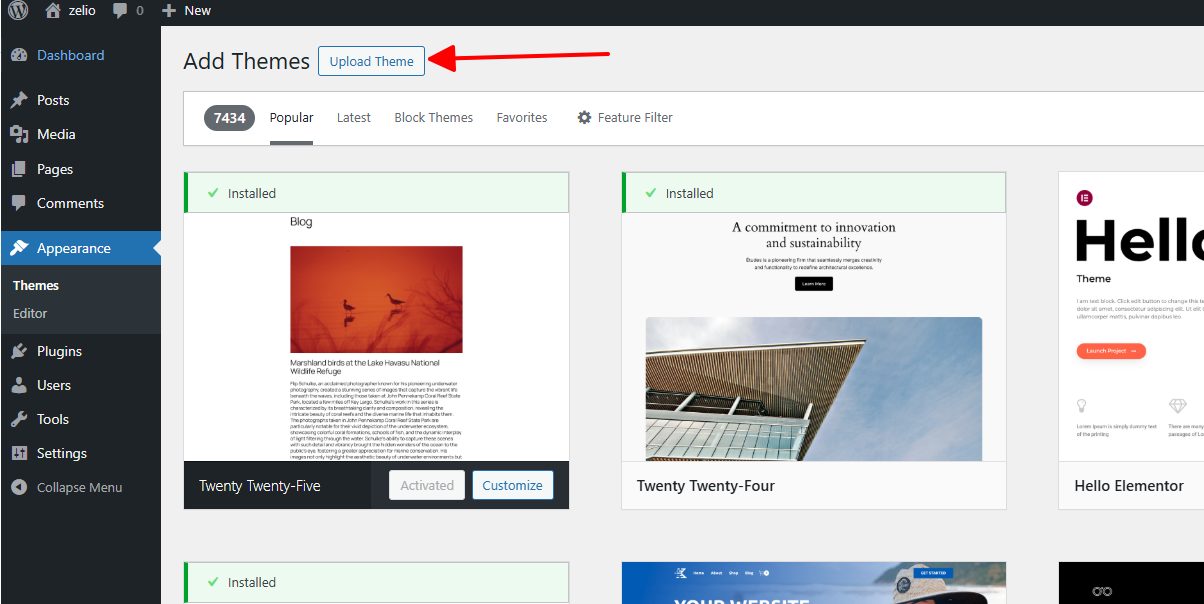Click the zelio site name link
Screen dimensions: 1204x604
tap(84, 10)
